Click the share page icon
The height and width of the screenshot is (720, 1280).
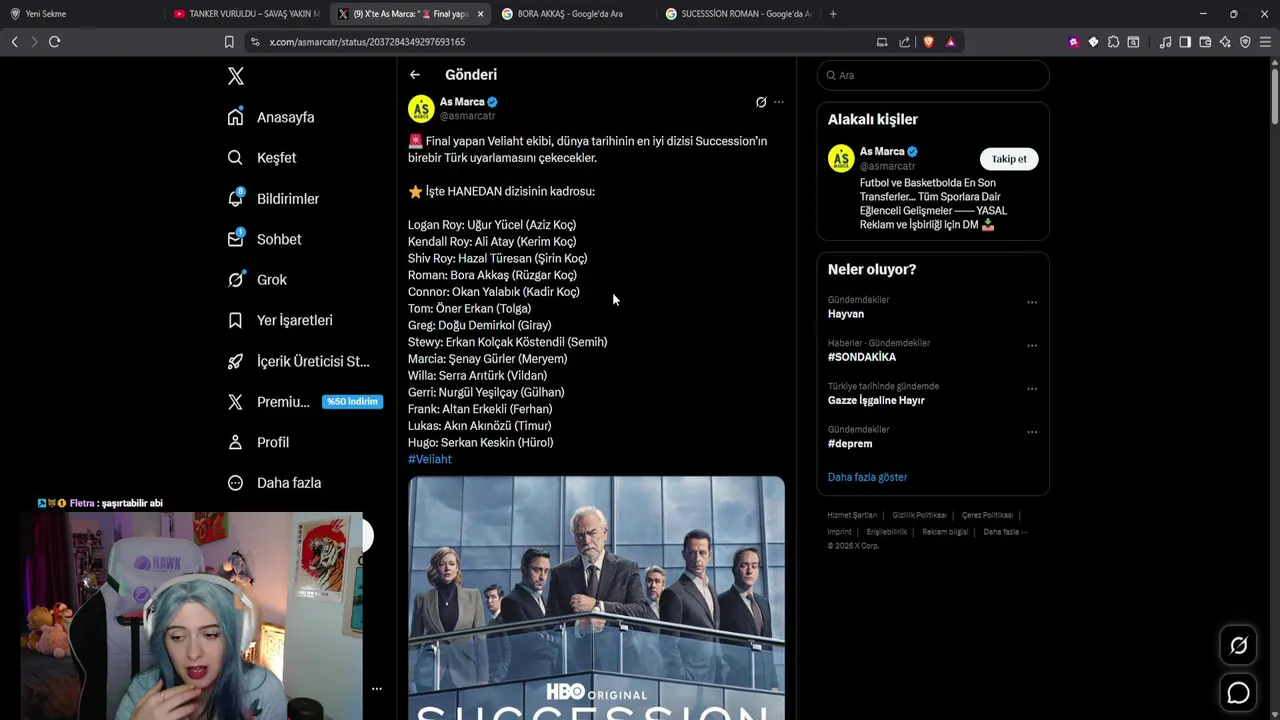click(x=905, y=42)
